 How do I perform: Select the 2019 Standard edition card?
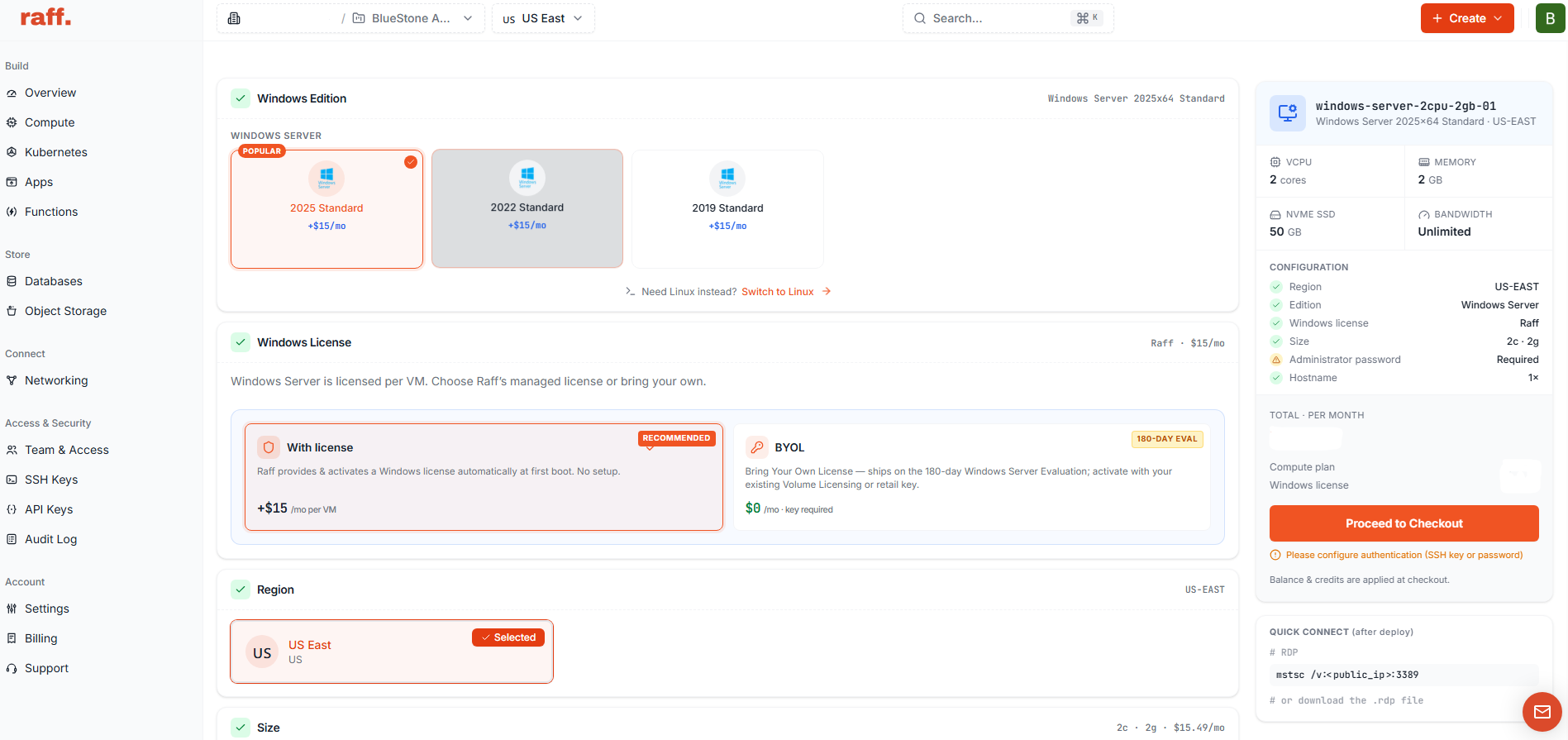tap(727, 208)
